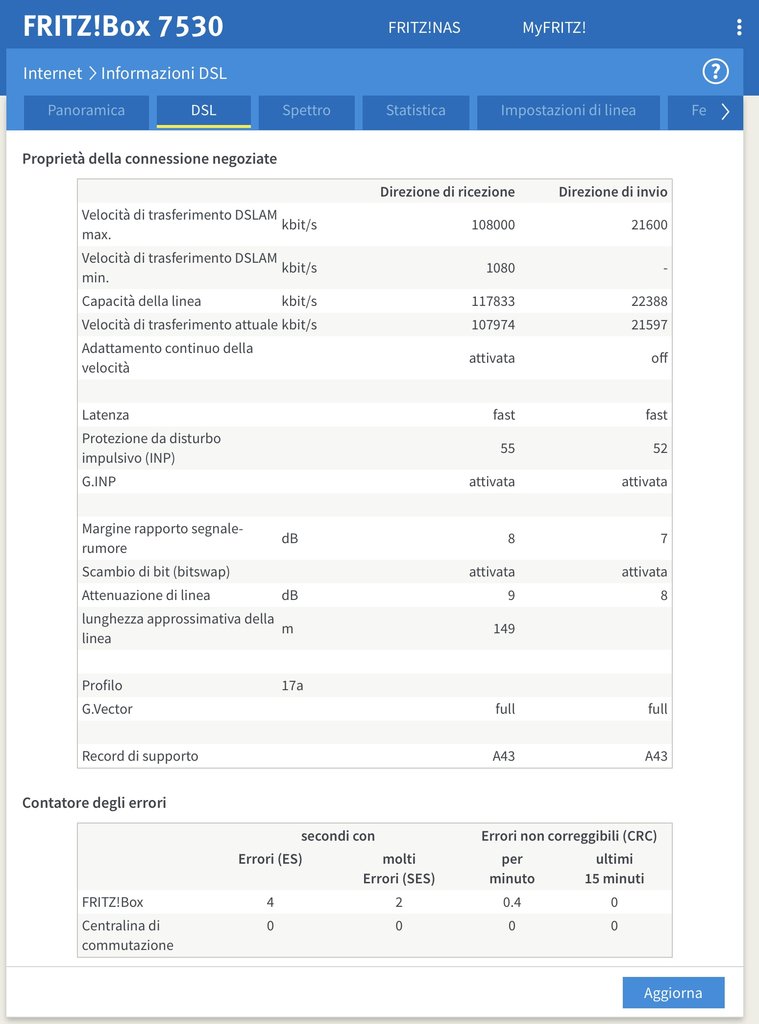Click the FRITZ!Box 7530 logo title
The width and height of the screenshot is (759, 1024).
[123, 27]
